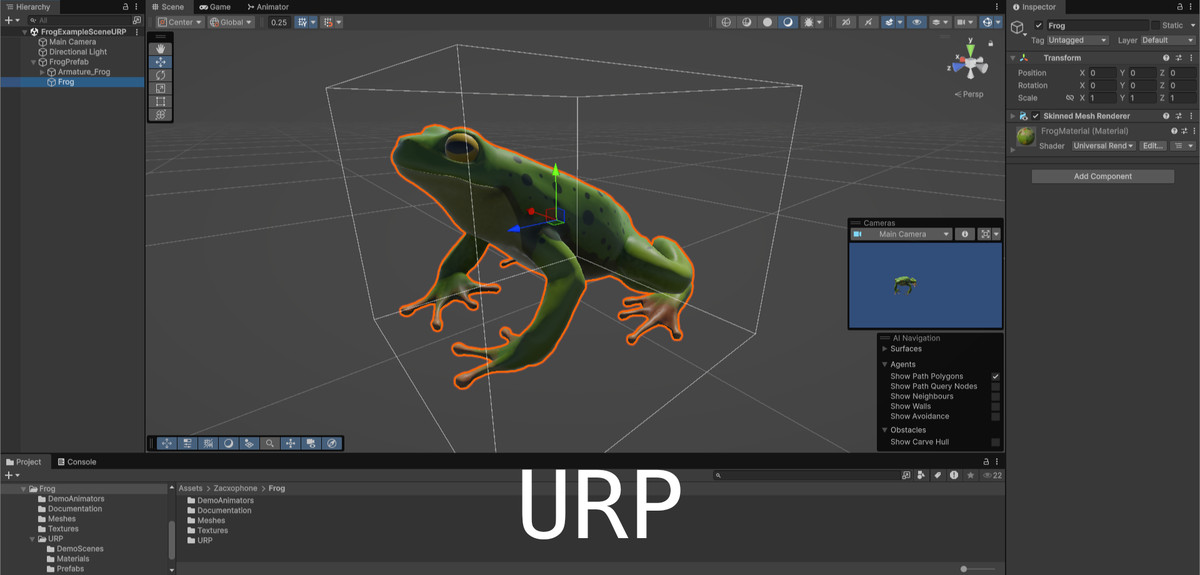Click the grid snap value 0.25 field

[279, 22]
